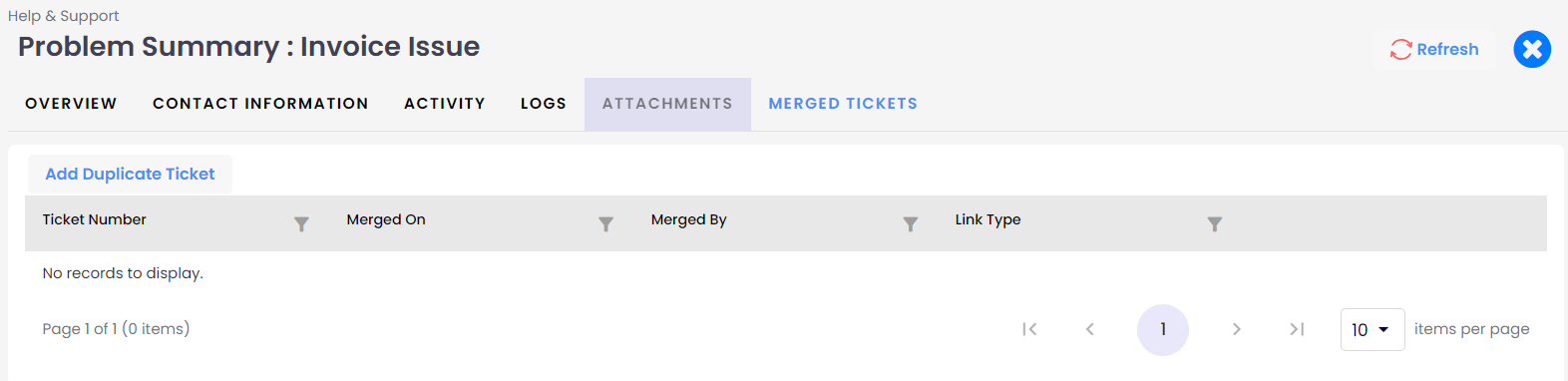Refresh the ticket summary
The height and width of the screenshot is (381, 1568).
point(1434,49)
